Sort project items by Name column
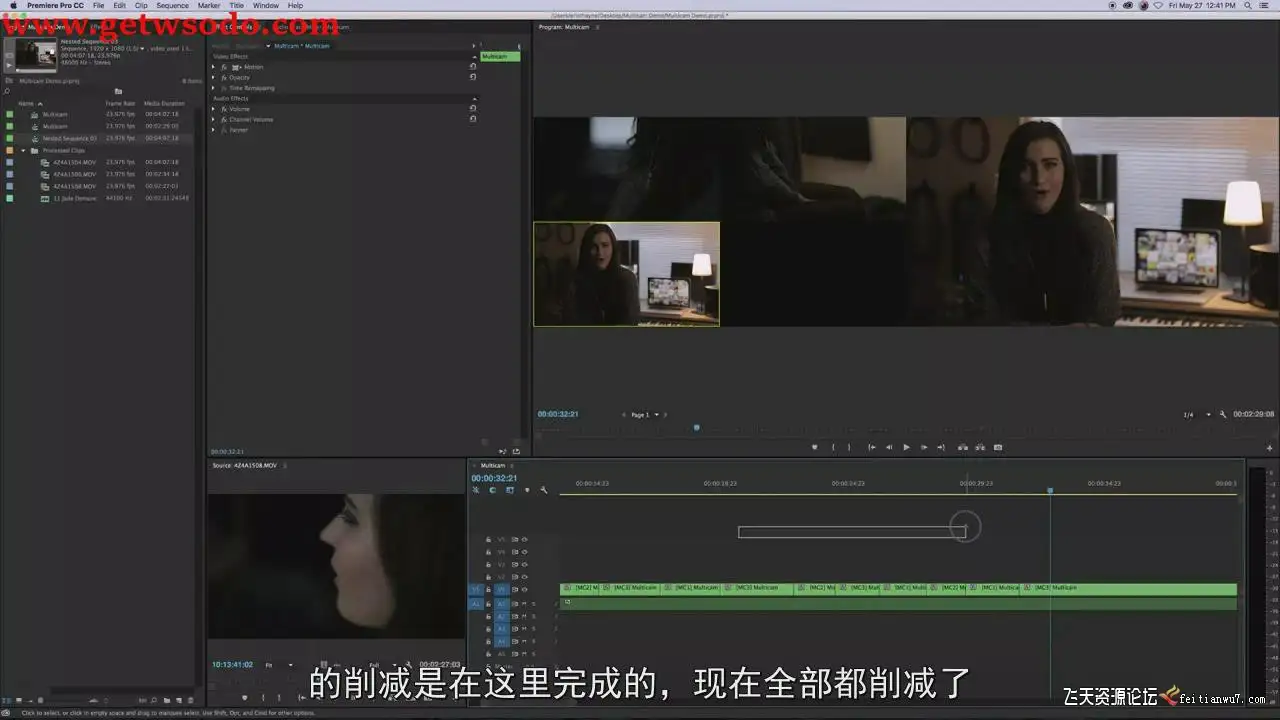The width and height of the screenshot is (1280, 720). click(x=26, y=103)
